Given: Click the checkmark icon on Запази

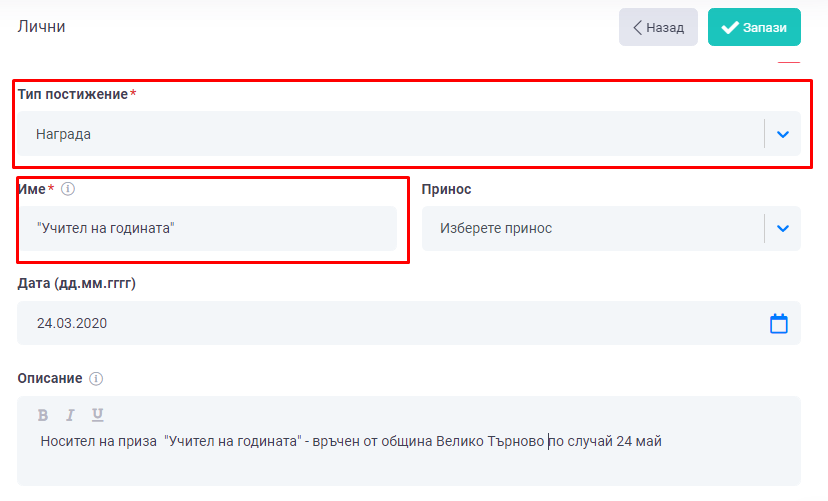Looking at the screenshot, I should [729, 28].
